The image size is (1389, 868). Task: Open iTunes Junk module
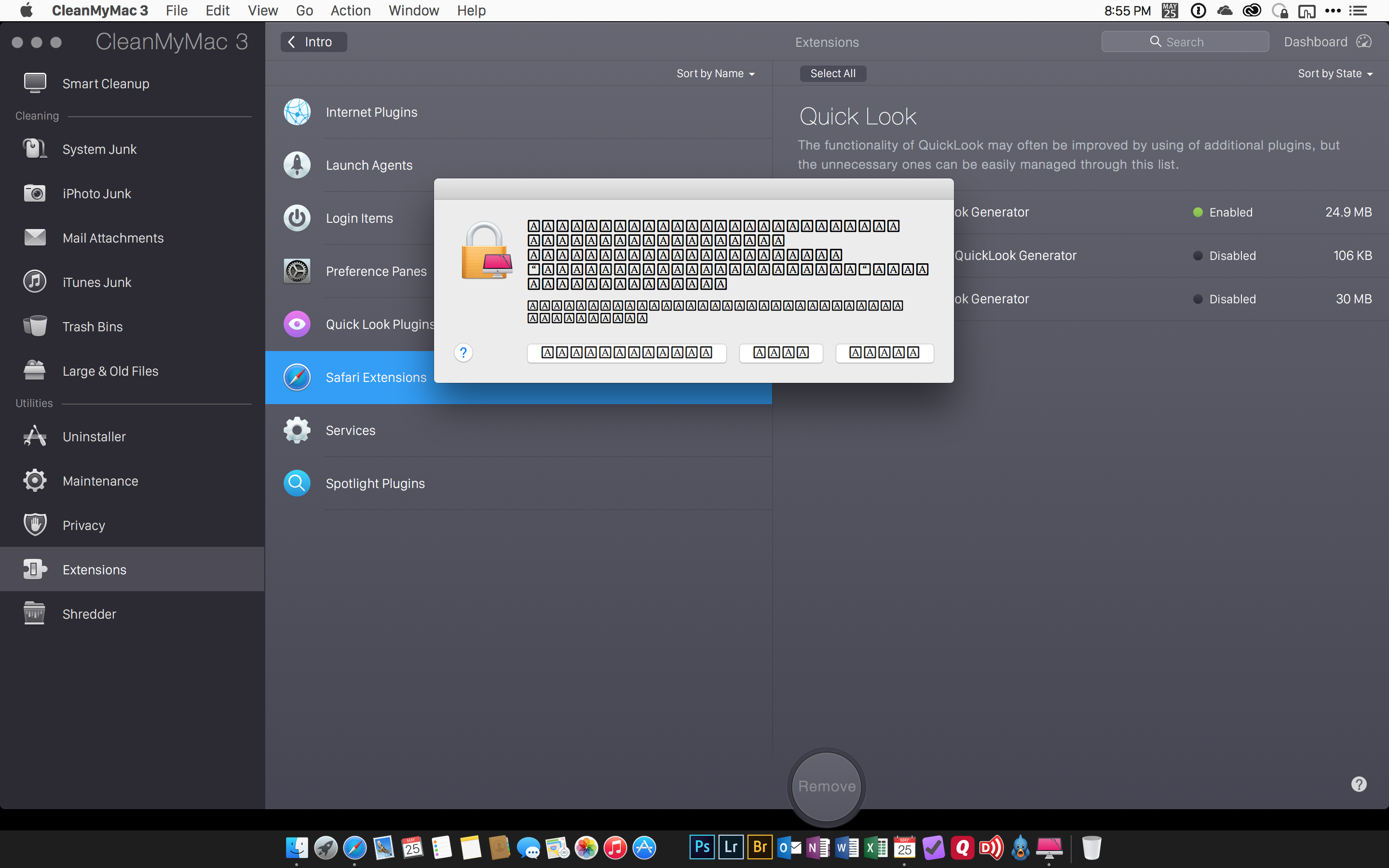point(132,283)
